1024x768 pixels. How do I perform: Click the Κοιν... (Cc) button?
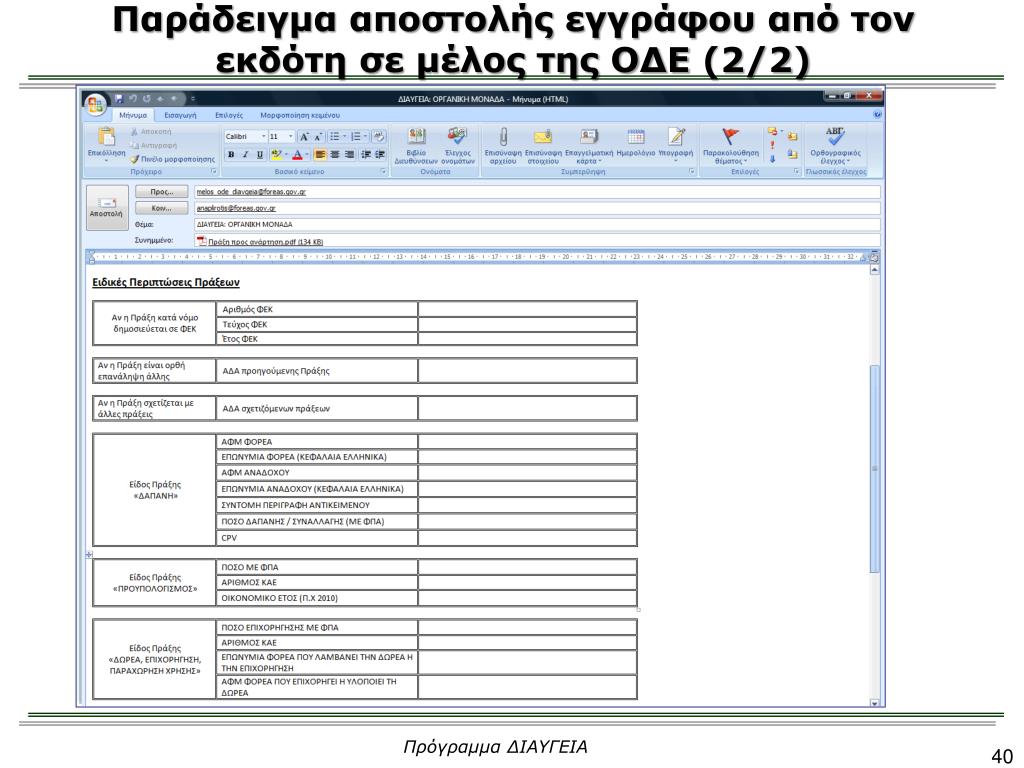pos(161,208)
